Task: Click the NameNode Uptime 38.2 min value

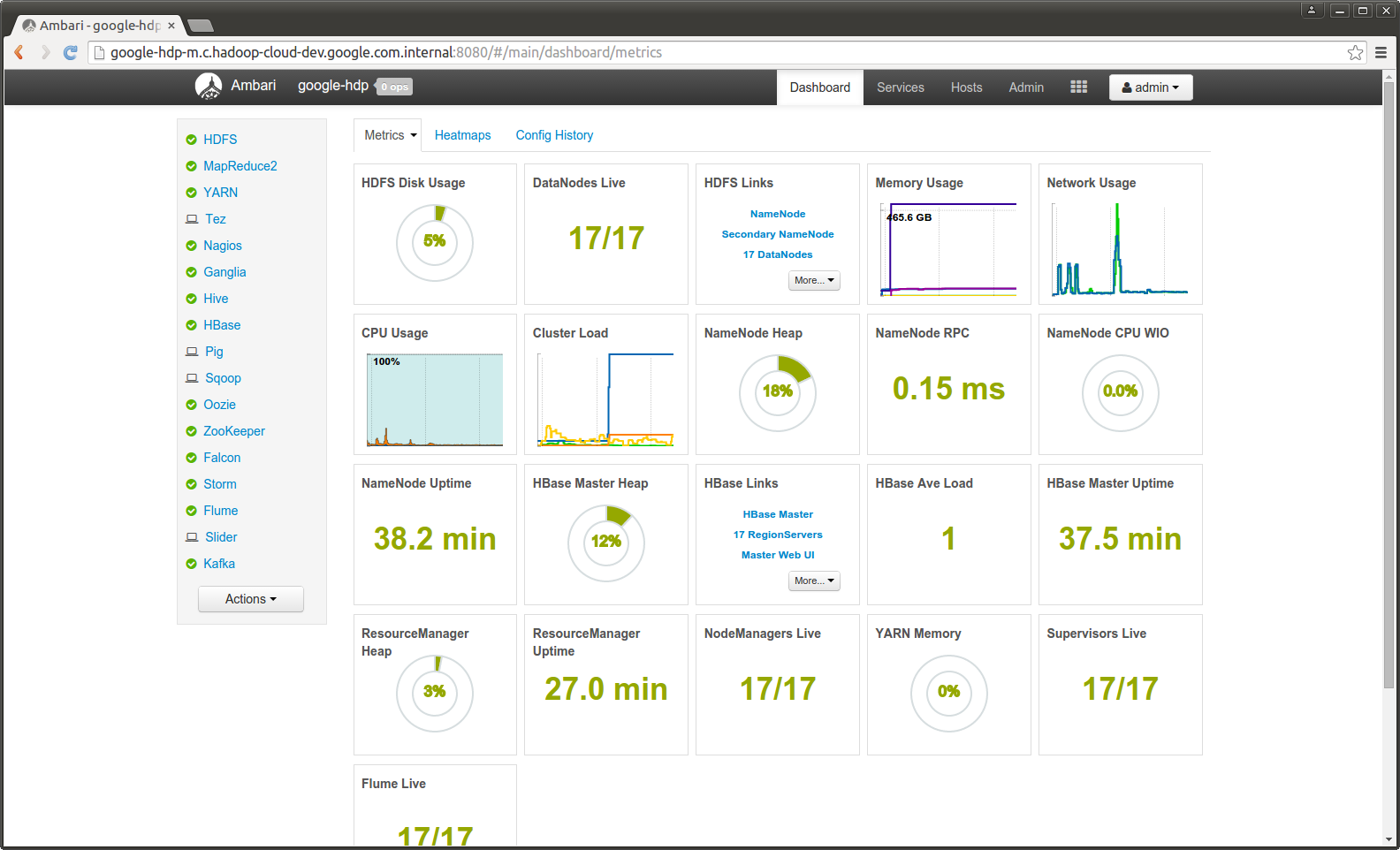Action: click(435, 539)
